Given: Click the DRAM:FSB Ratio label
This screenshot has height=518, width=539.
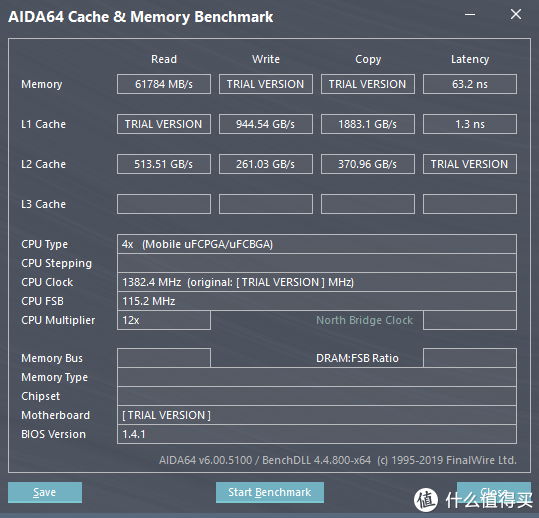Looking at the screenshot, I should (357, 358).
